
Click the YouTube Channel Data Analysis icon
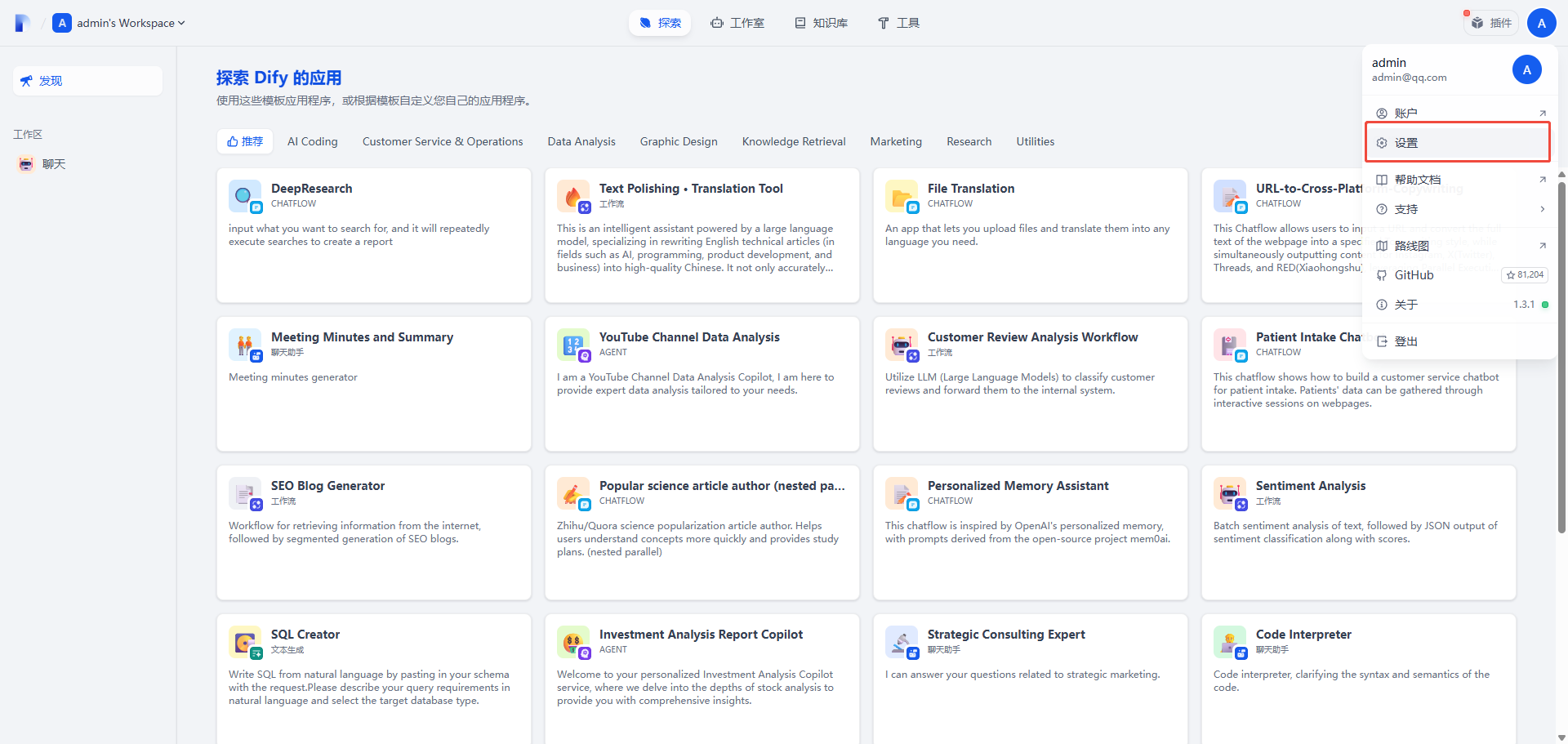click(x=573, y=345)
